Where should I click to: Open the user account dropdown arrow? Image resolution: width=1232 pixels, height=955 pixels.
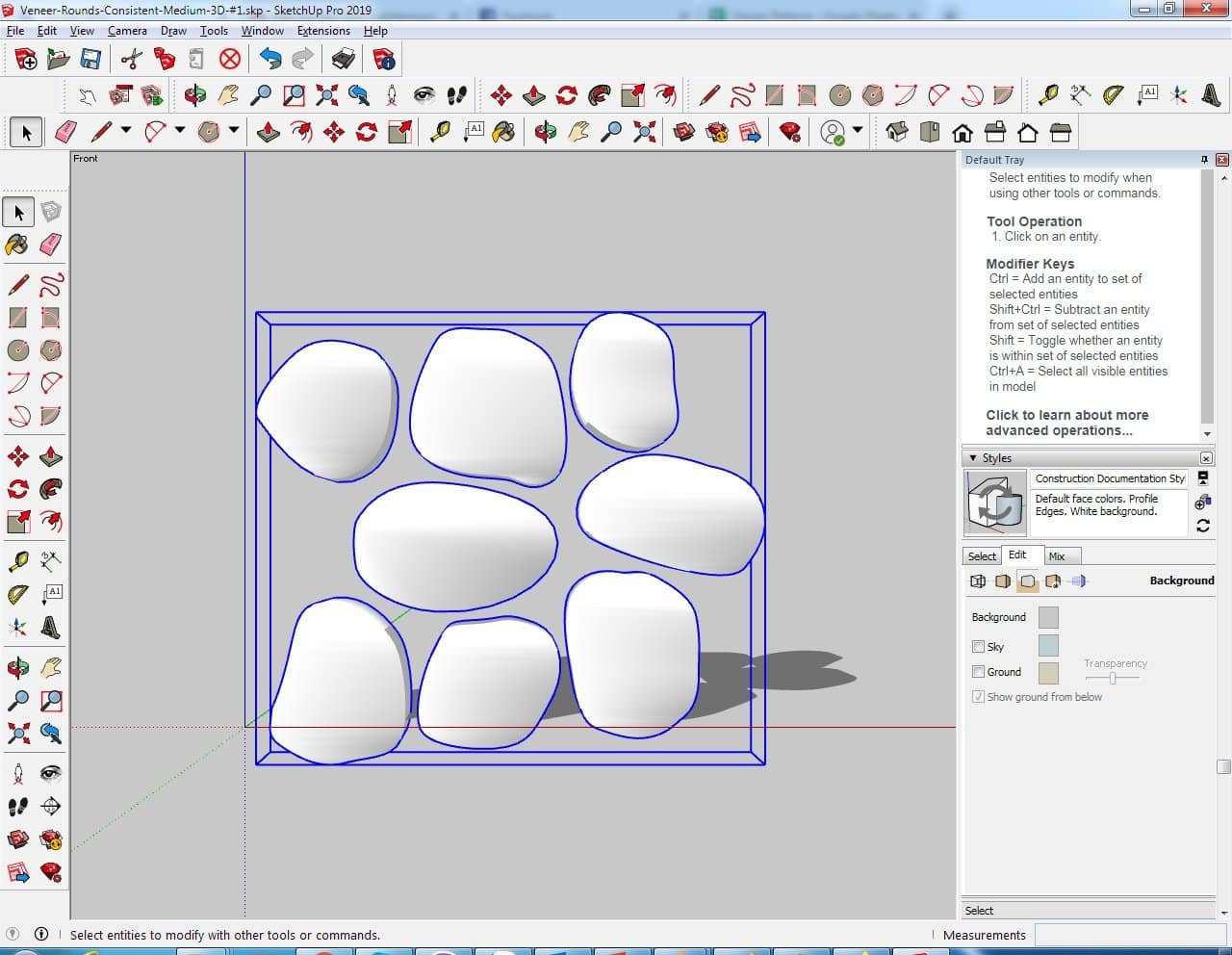857,131
